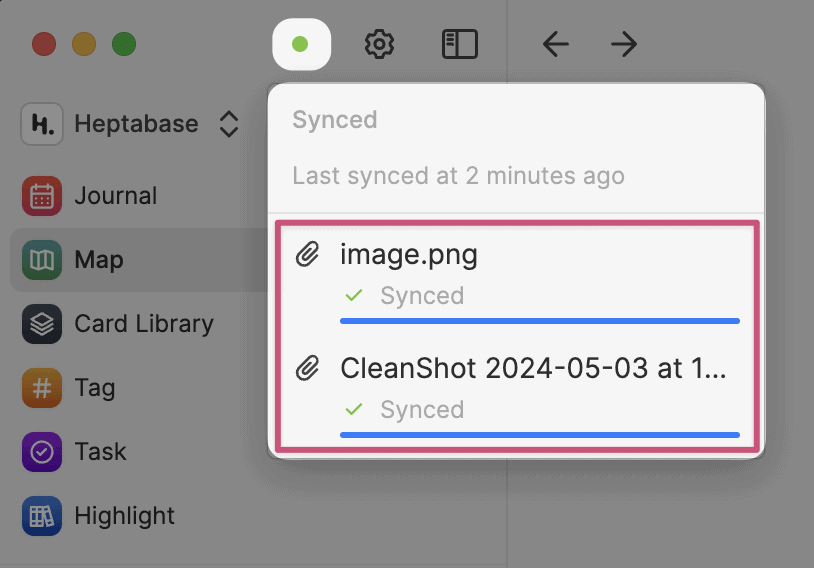
Task: Click the paperclip icon beside image.png
Action: click(x=307, y=254)
